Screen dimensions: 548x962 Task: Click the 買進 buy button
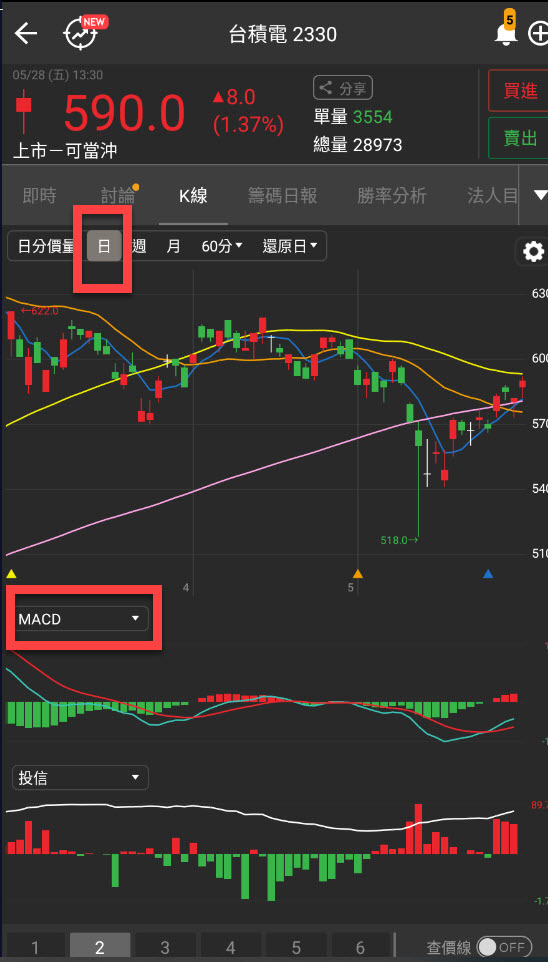[519, 91]
